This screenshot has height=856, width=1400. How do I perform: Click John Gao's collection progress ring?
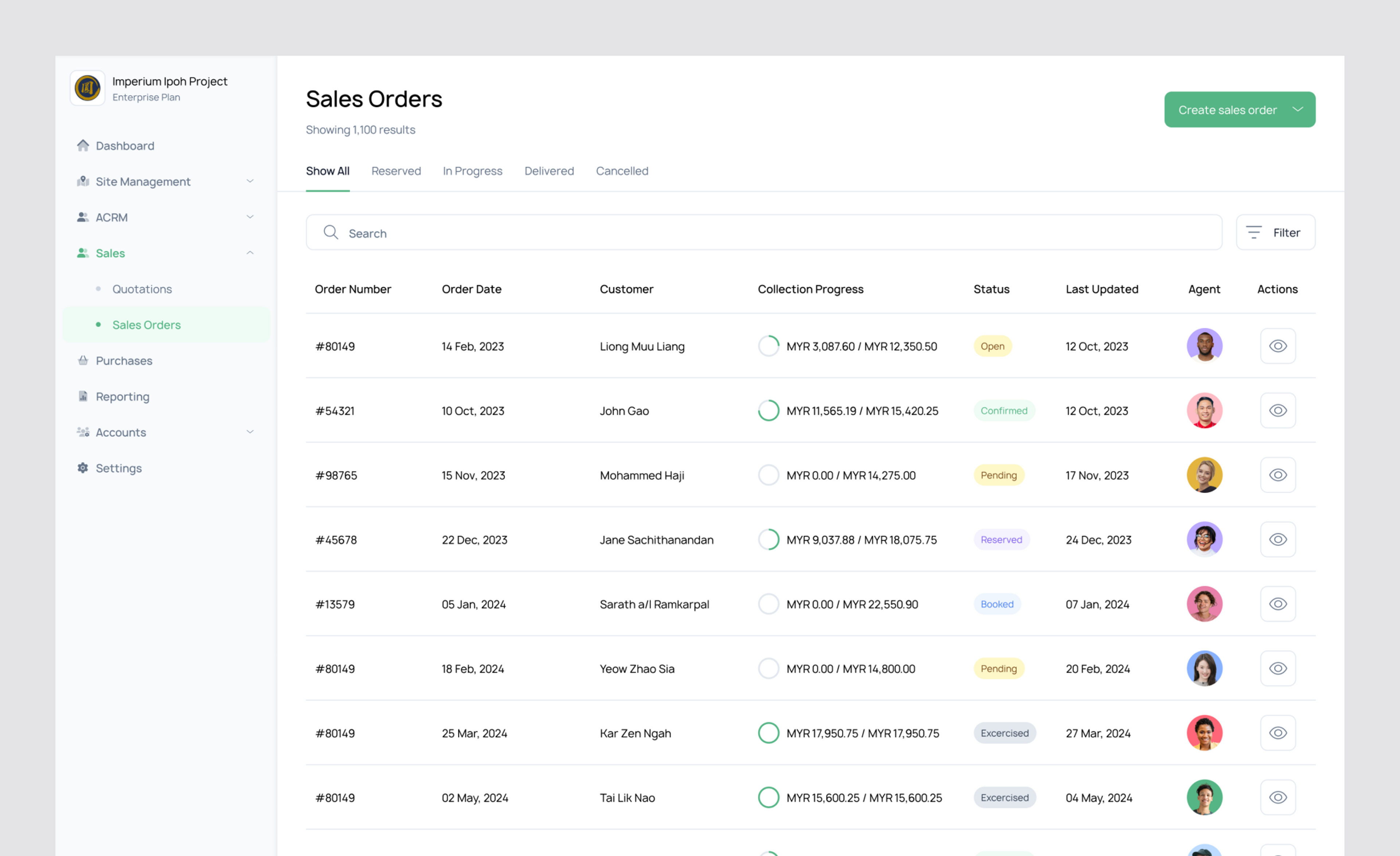point(768,410)
